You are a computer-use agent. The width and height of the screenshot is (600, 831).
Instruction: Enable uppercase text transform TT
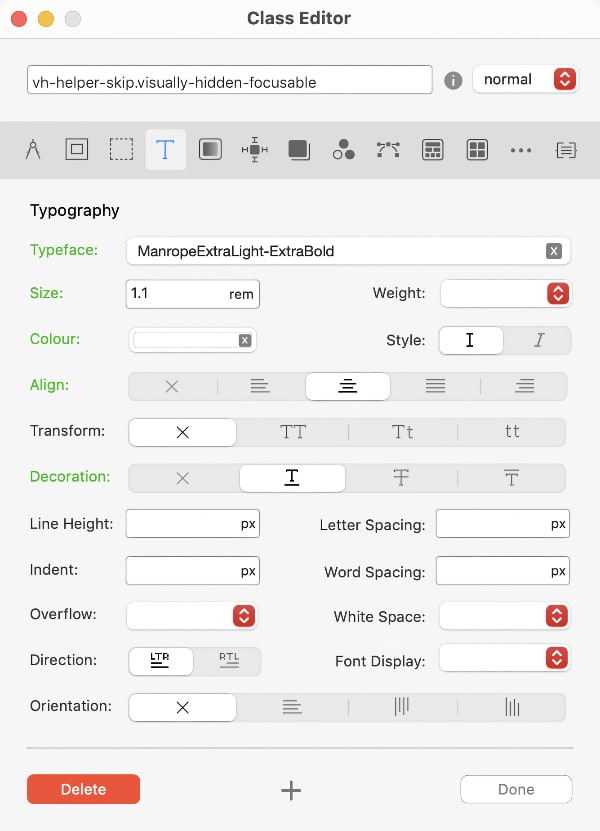point(292,431)
